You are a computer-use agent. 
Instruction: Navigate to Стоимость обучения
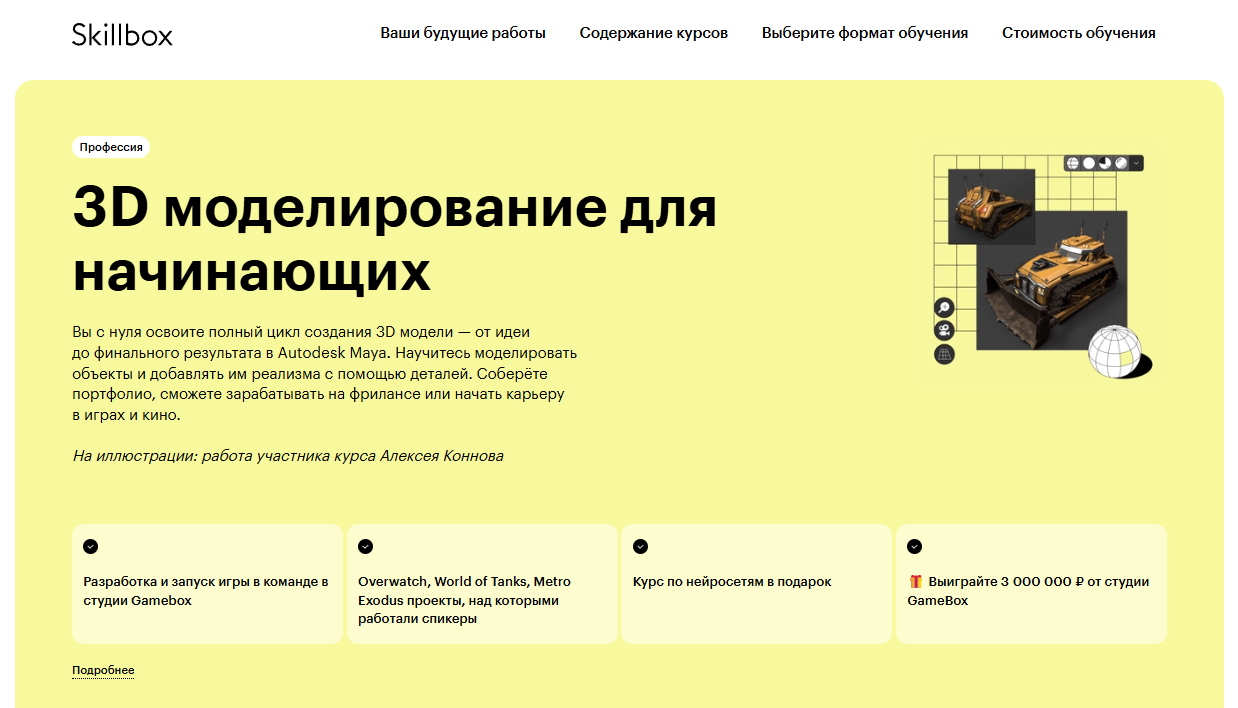1079,33
